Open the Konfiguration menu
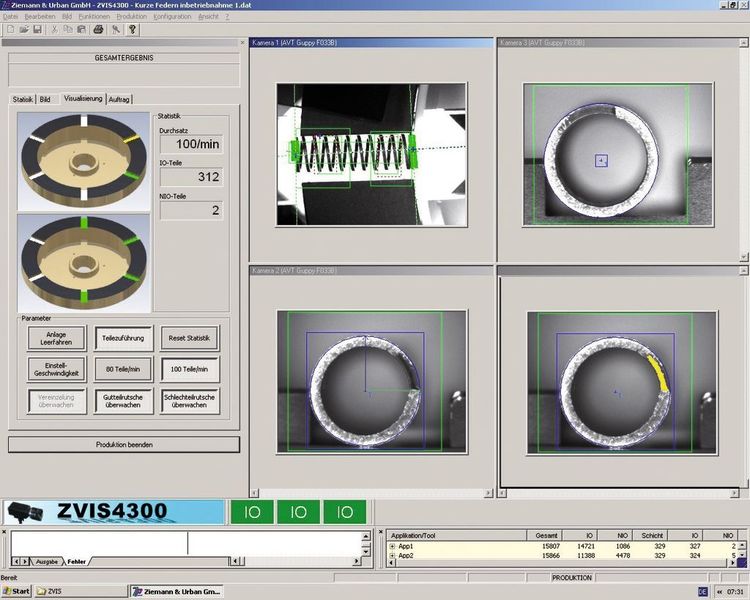This screenshot has height=600, width=750. 172,17
